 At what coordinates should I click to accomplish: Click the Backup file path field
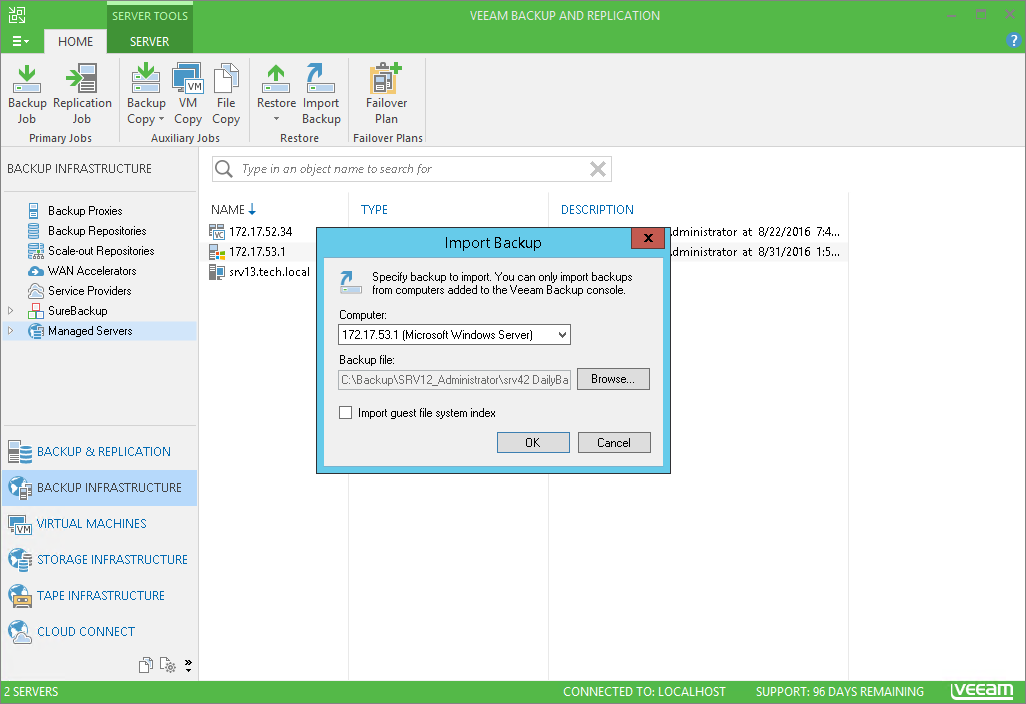coord(454,379)
